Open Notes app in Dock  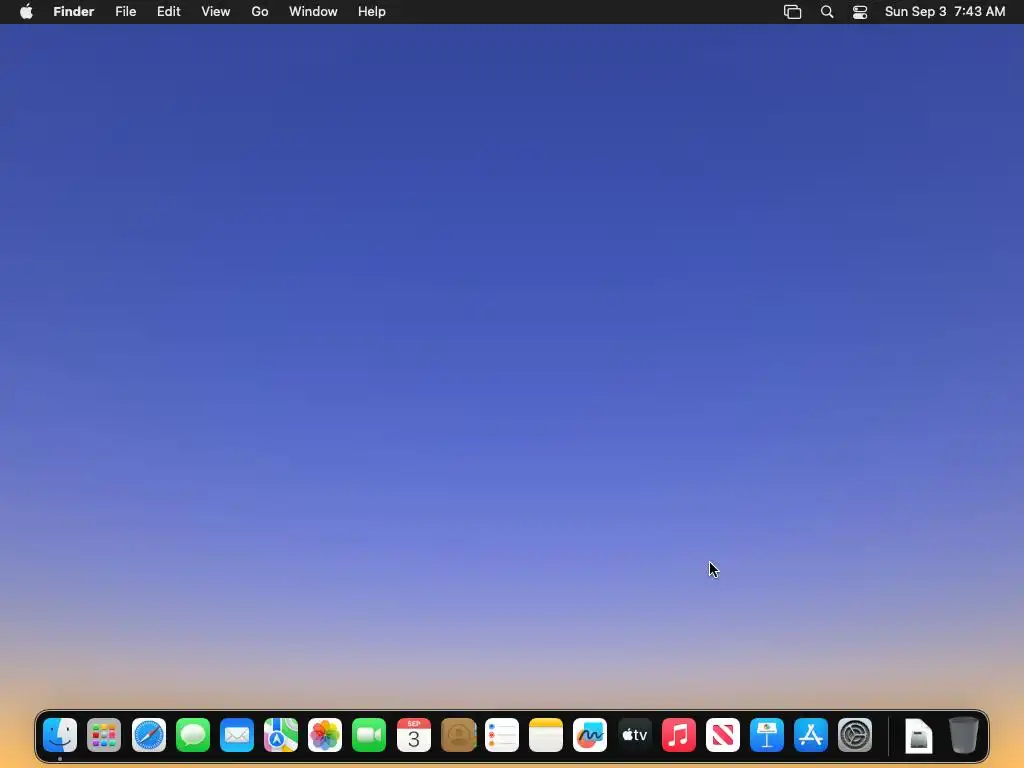(x=546, y=735)
